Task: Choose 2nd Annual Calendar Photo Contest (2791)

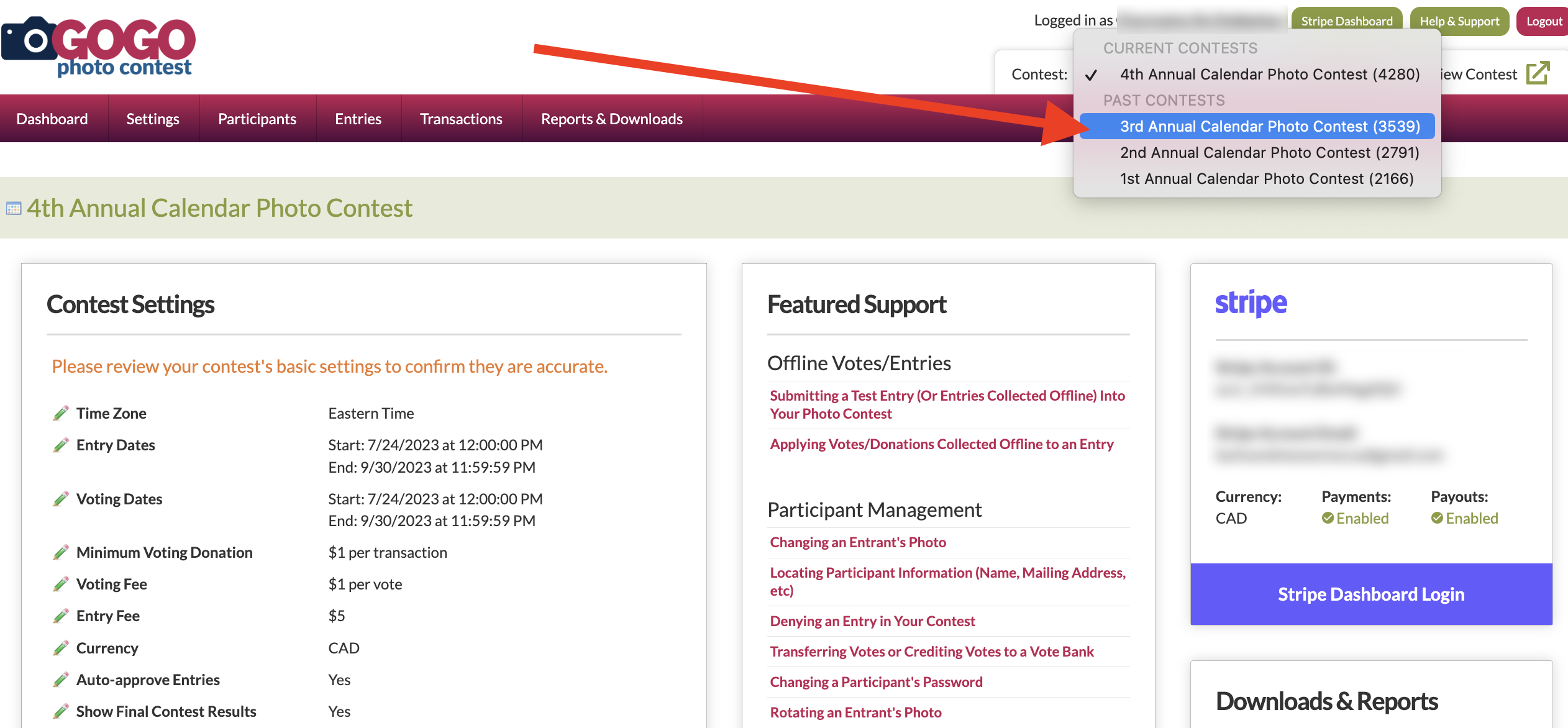Action: [1269, 152]
